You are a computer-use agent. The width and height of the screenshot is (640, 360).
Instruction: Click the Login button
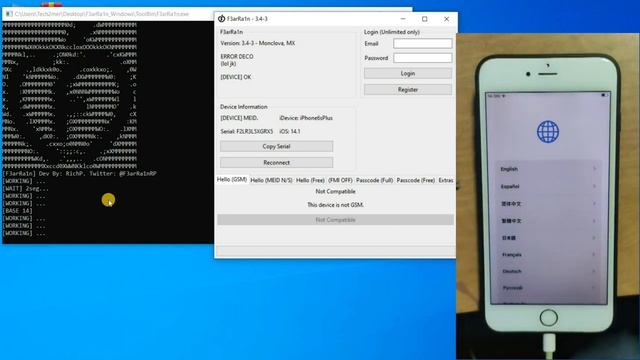408,73
